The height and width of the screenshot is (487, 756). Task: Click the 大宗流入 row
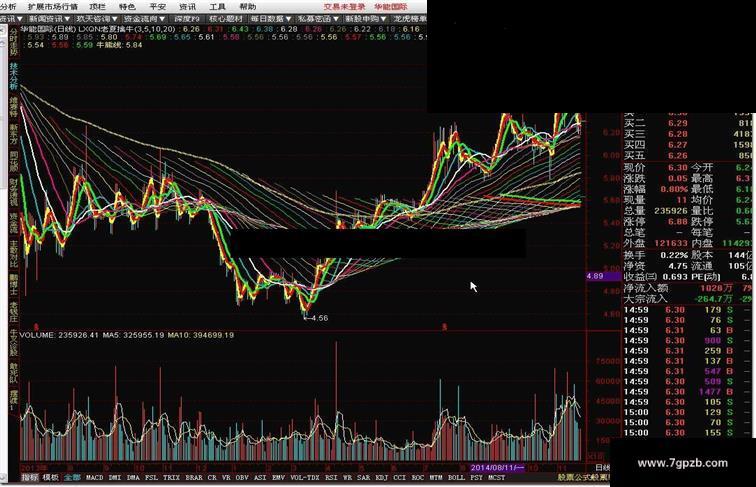(x=688, y=299)
